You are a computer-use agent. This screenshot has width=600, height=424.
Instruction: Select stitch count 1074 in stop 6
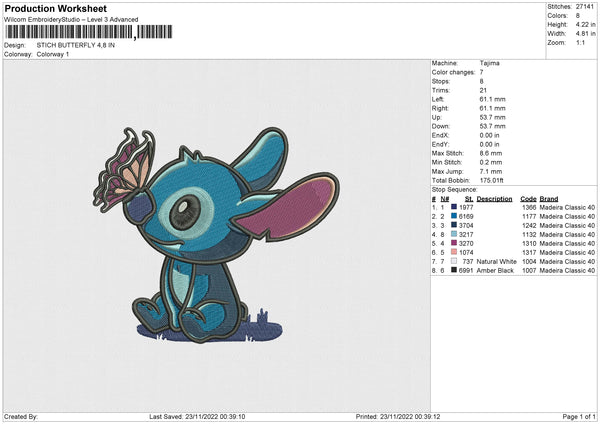tap(466, 253)
